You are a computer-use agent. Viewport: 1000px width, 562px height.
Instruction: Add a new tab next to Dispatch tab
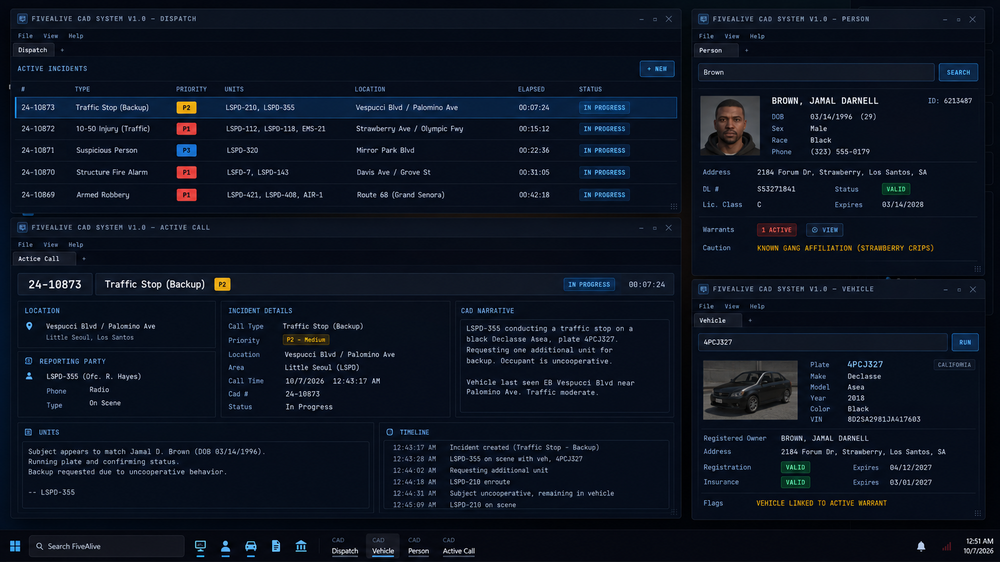62,50
